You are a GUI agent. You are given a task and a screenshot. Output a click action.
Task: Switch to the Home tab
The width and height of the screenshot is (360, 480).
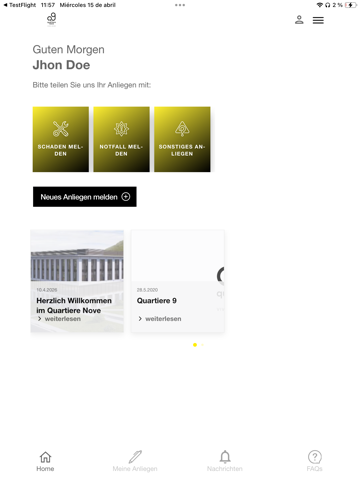coord(45,461)
